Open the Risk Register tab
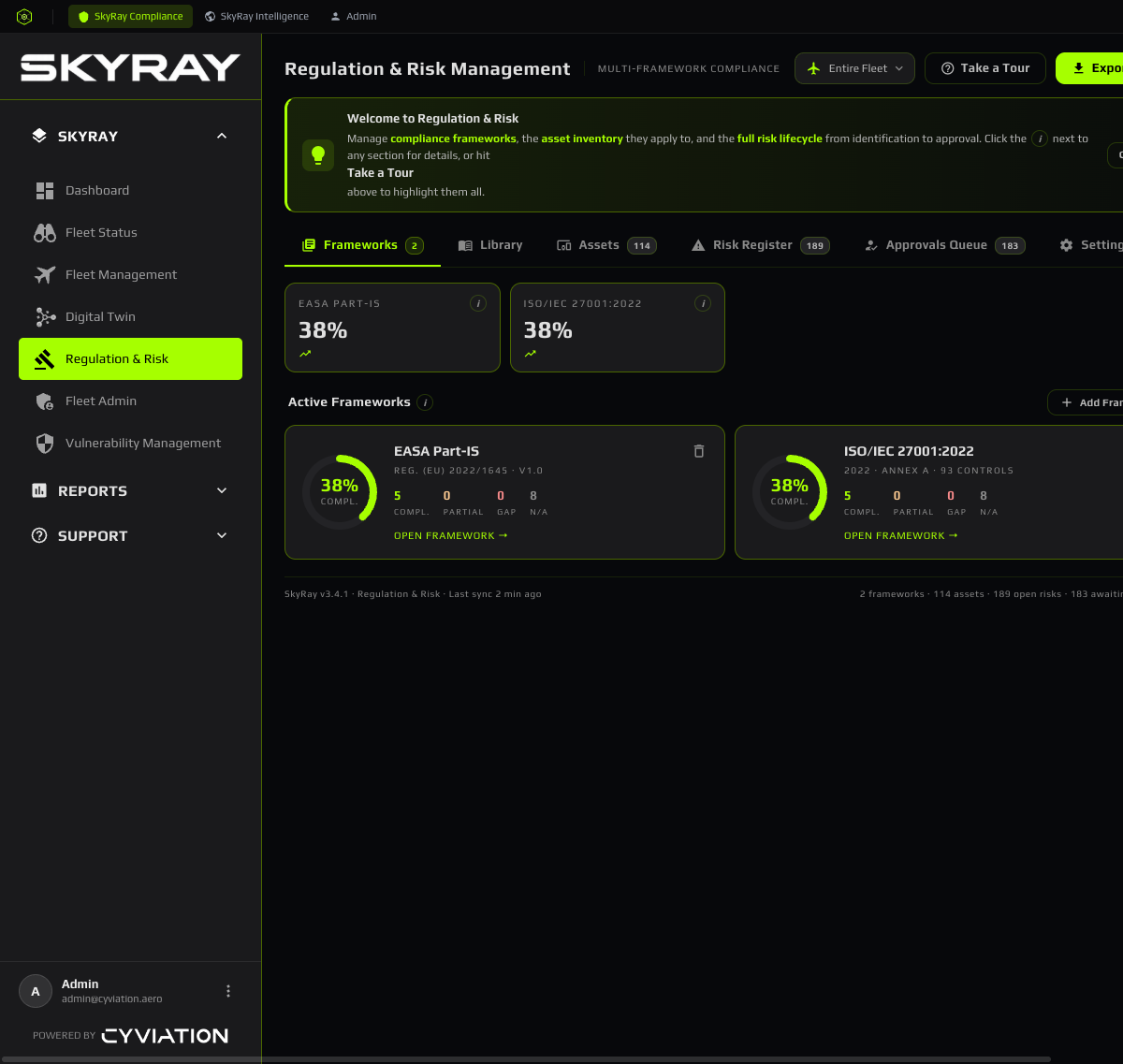1123x1064 pixels. (x=760, y=245)
